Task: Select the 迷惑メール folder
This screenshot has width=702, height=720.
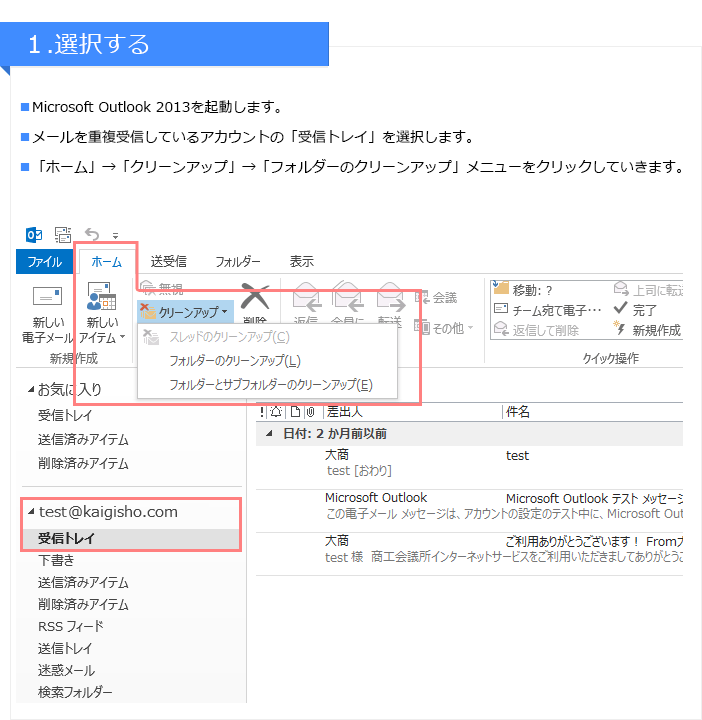Action: [66, 670]
